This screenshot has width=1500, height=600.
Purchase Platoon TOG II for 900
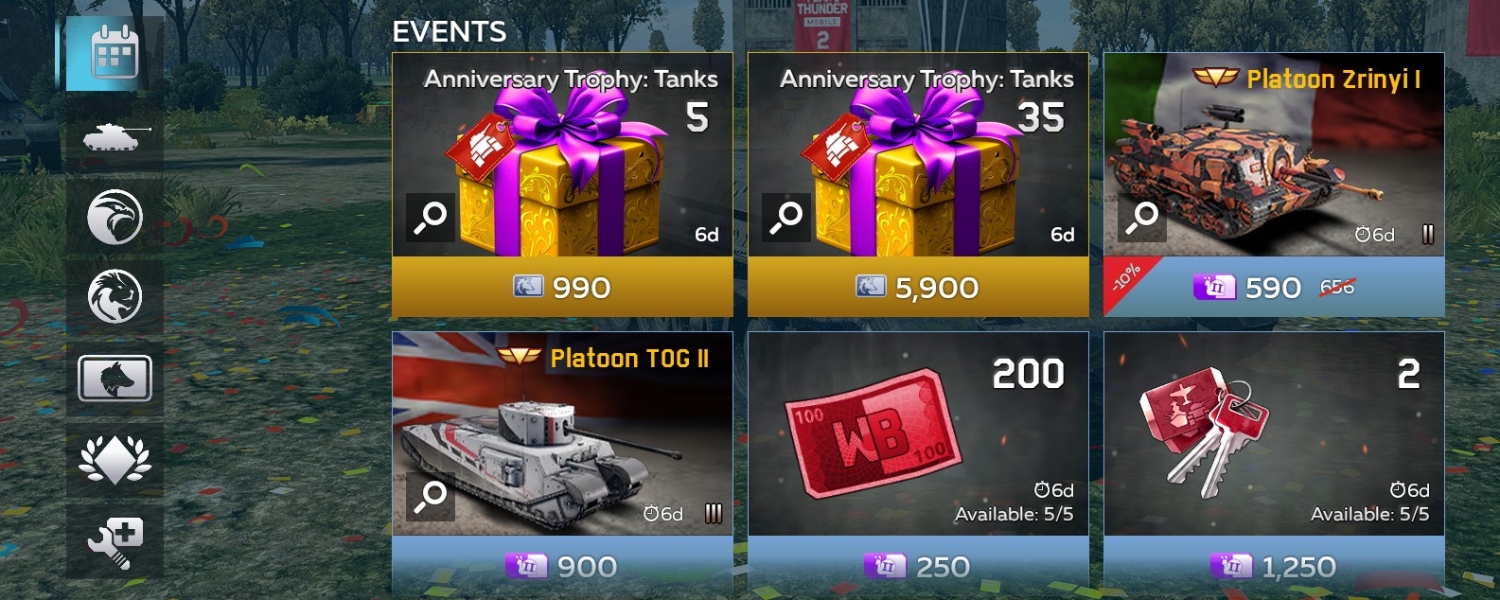pyautogui.click(x=562, y=567)
